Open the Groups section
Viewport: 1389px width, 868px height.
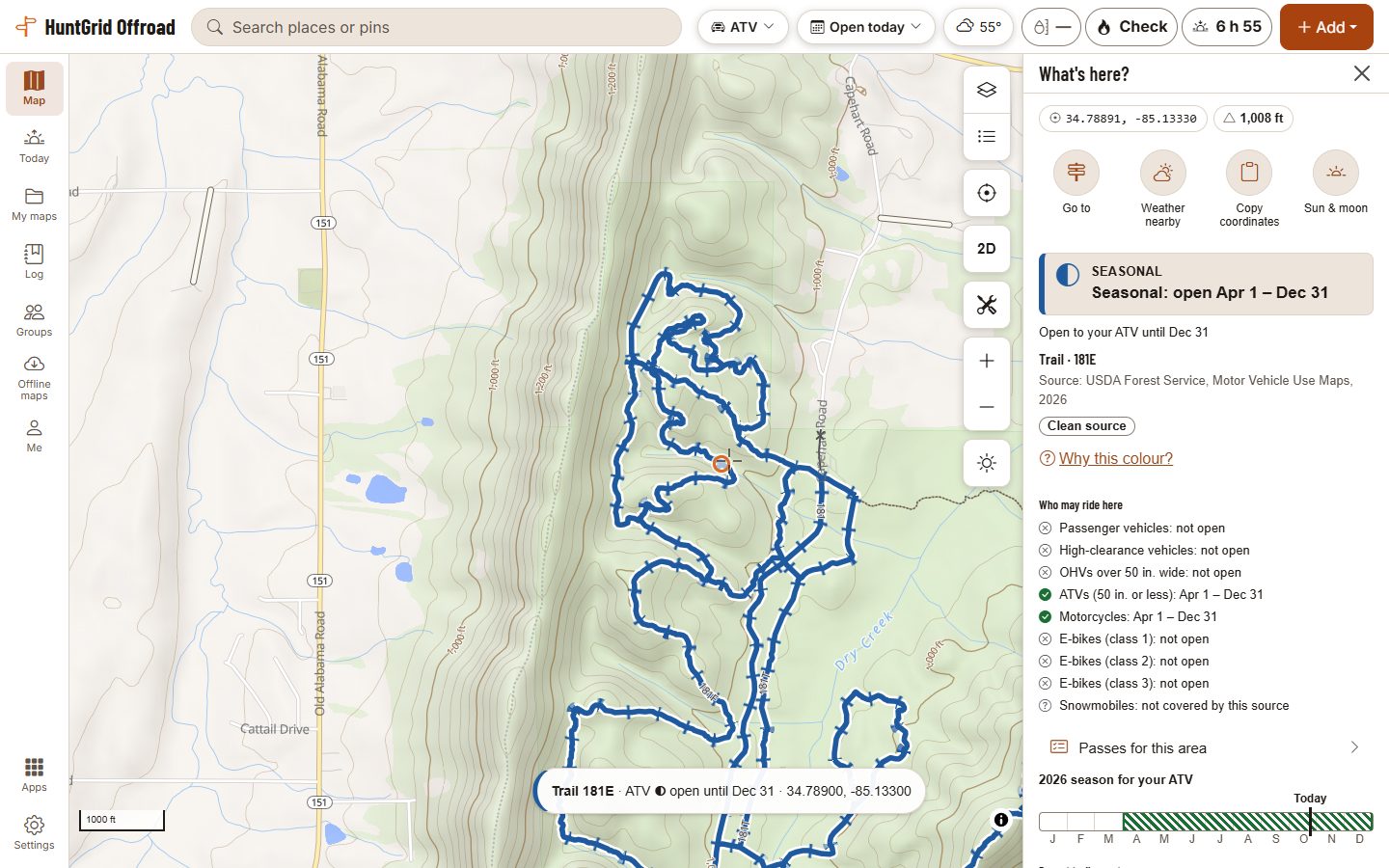[35, 319]
